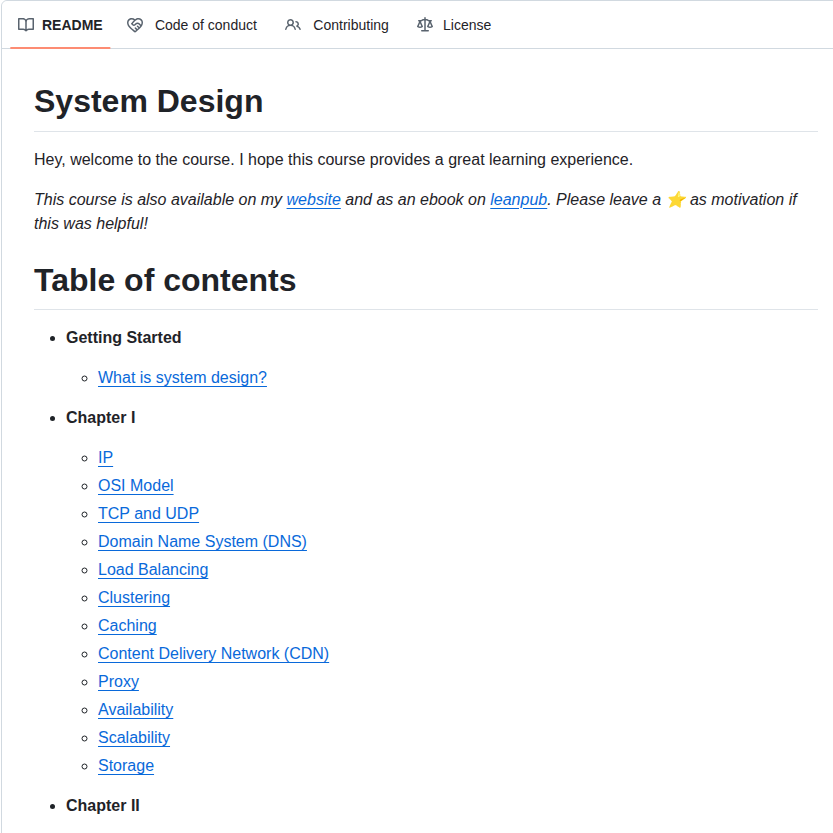
Task: Click the star emoji in the intro paragraph
Action: point(676,199)
